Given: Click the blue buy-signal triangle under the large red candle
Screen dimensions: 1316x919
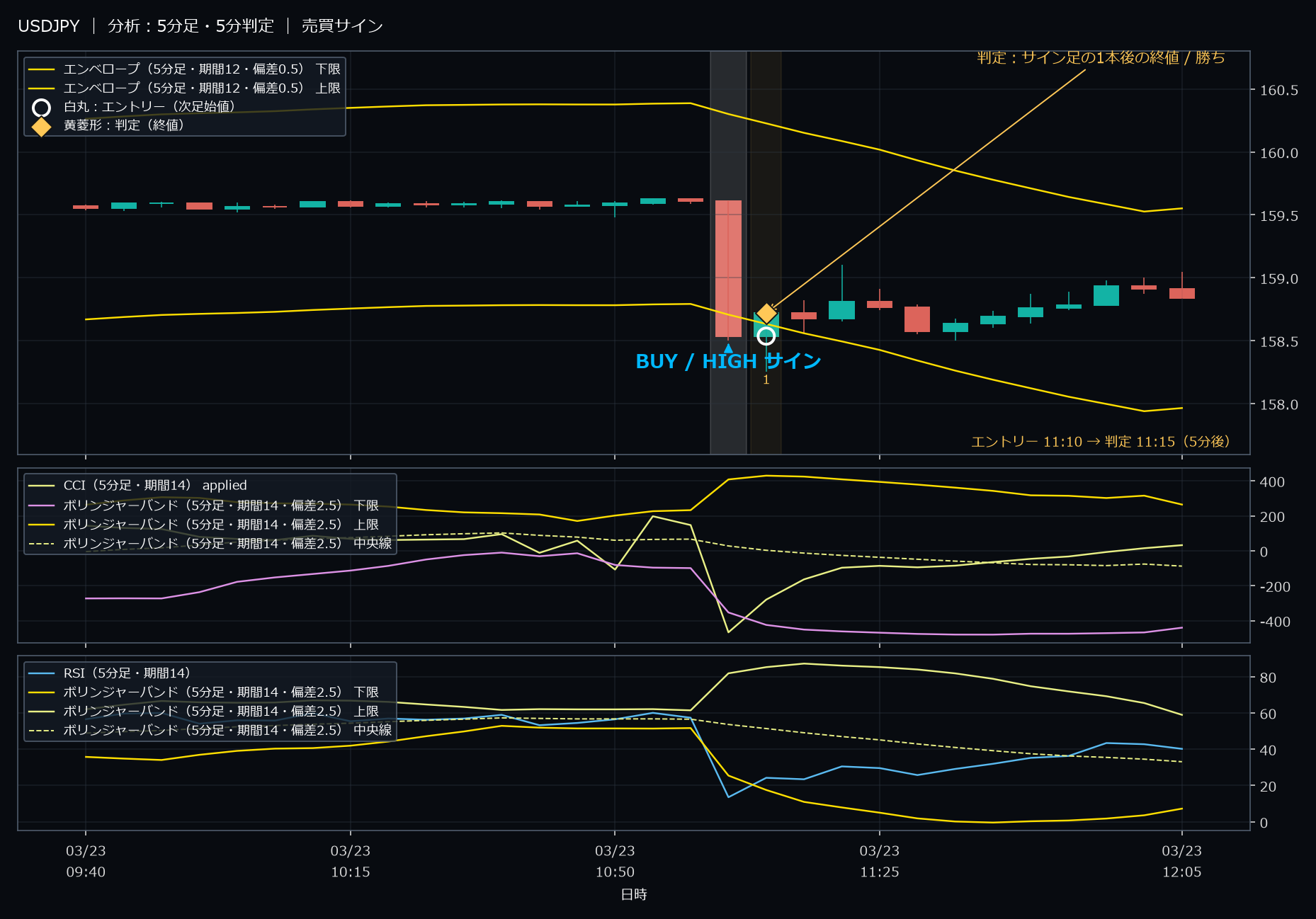Looking at the screenshot, I should 728,348.
